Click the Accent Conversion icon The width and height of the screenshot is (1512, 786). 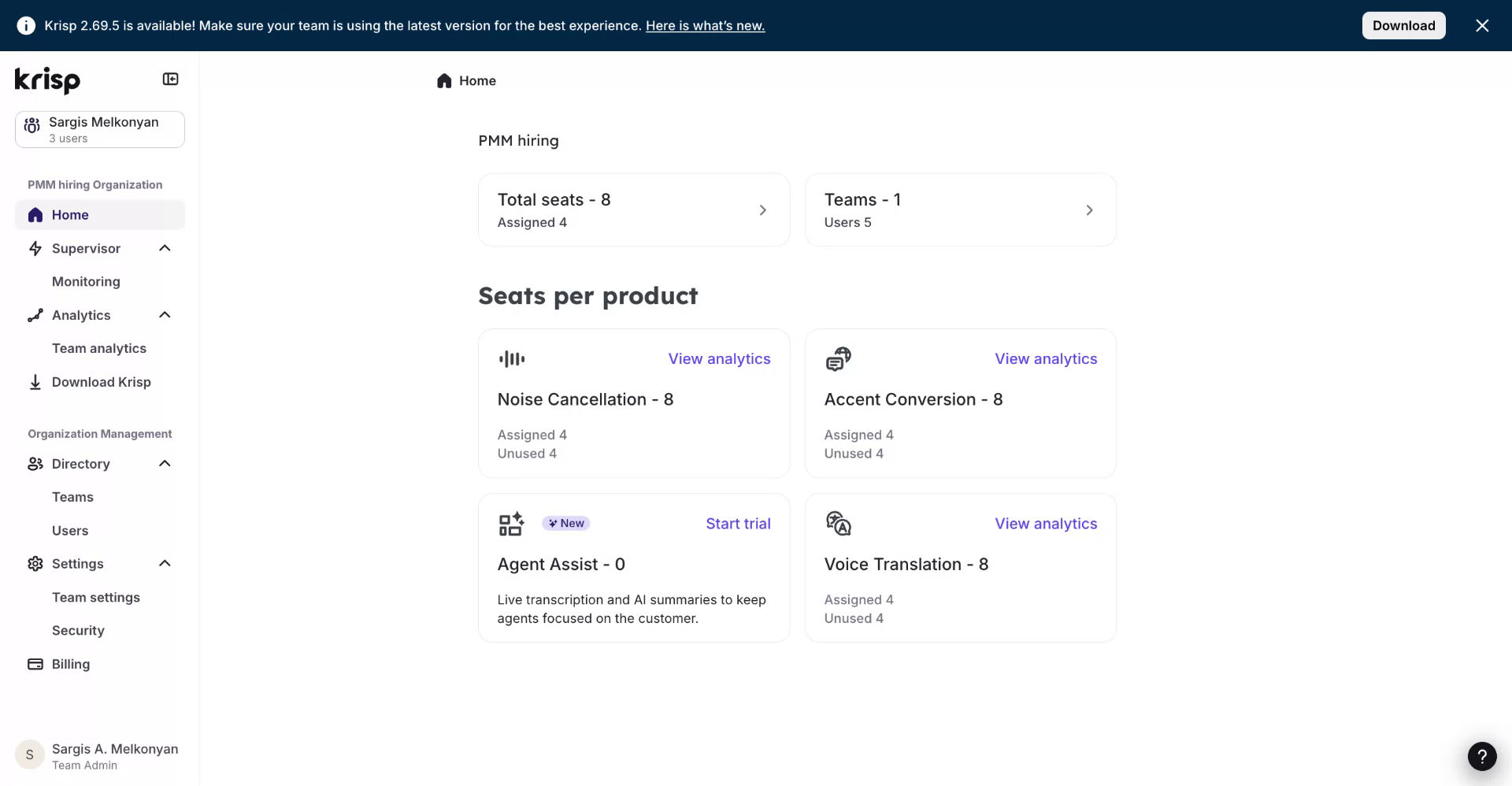[x=838, y=358]
